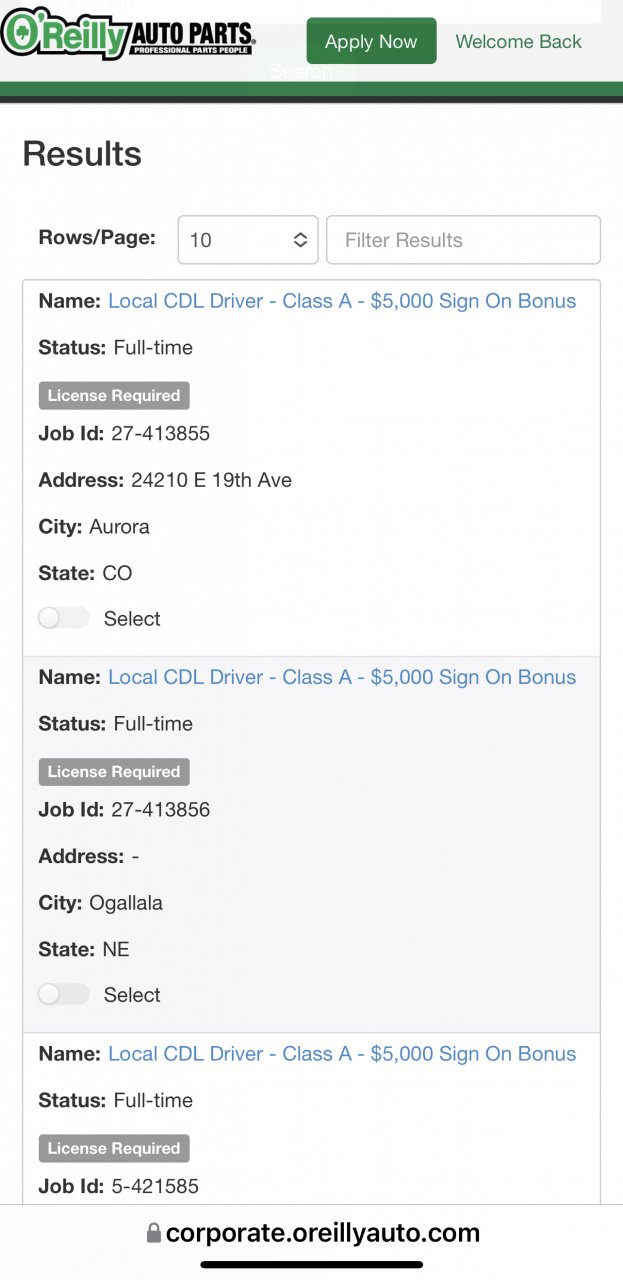The height and width of the screenshot is (1280, 623).
Task: Open the Rows/Page combo box showing 10
Action: point(248,240)
